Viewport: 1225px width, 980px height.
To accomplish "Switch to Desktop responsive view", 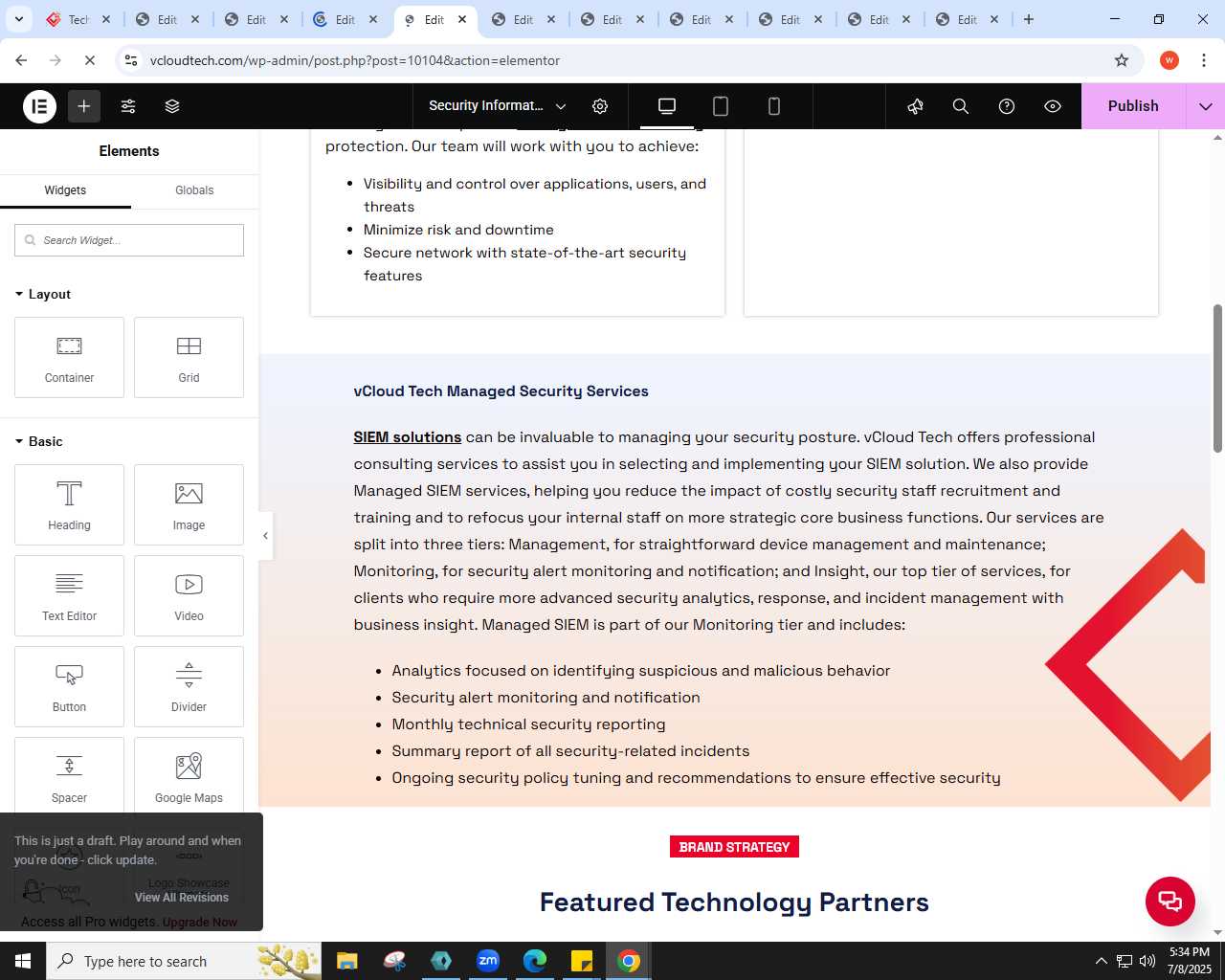I will pyautogui.click(x=667, y=106).
